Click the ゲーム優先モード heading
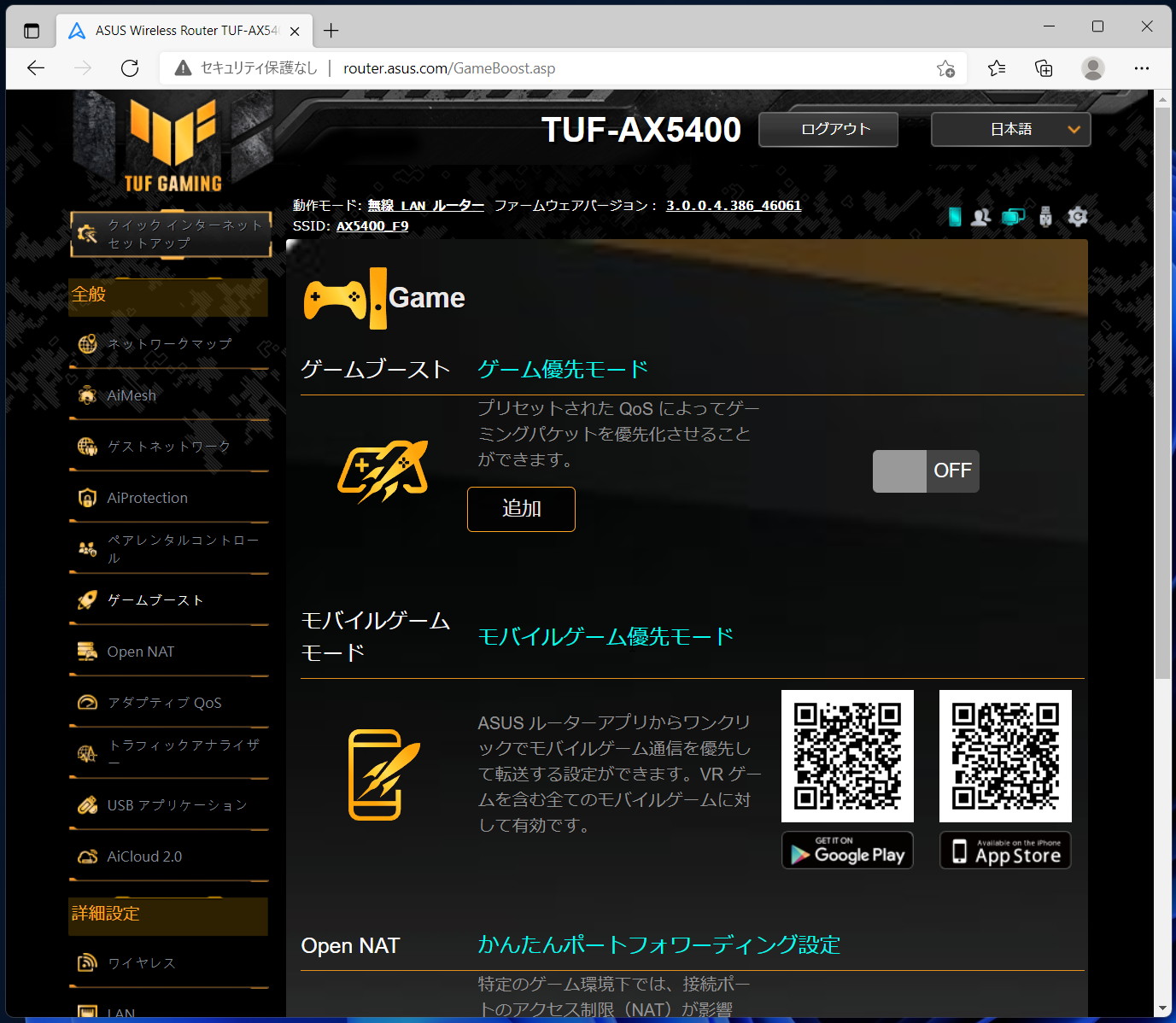This screenshot has width=1176, height=1023. point(563,369)
